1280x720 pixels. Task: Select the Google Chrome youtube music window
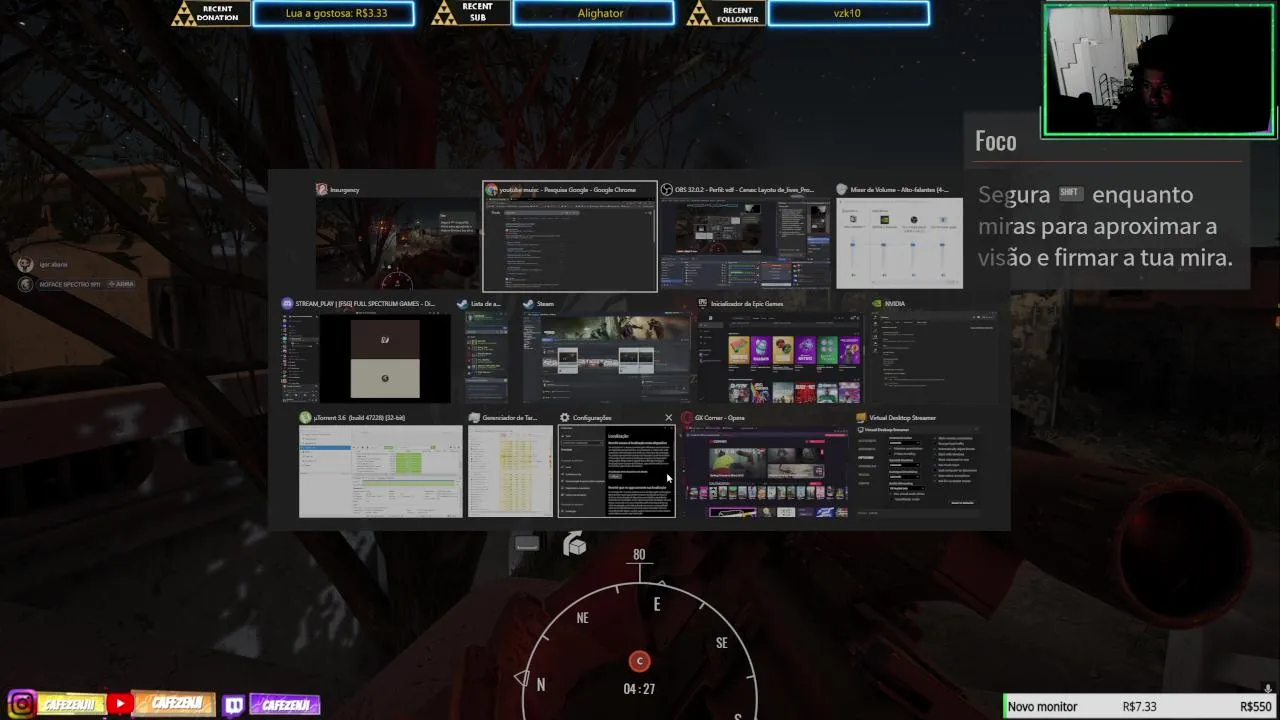pyautogui.click(x=570, y=237)
